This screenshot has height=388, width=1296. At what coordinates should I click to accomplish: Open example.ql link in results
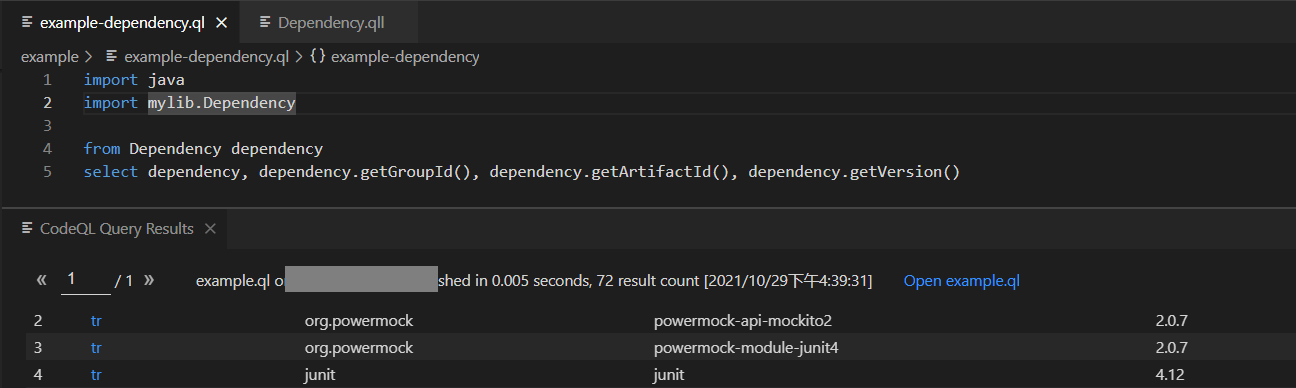961,281
